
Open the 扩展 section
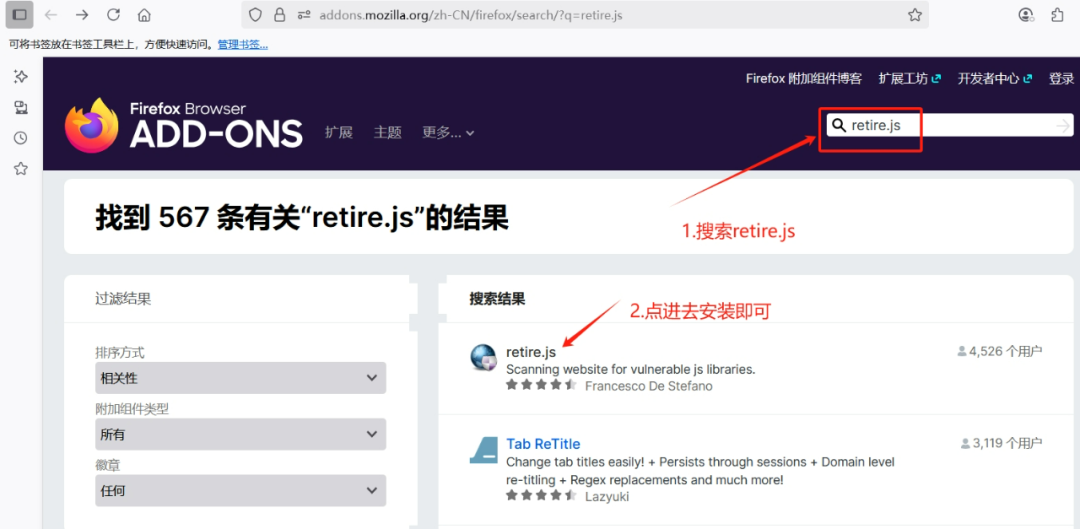pyautogui.click(x=339, y=132)
